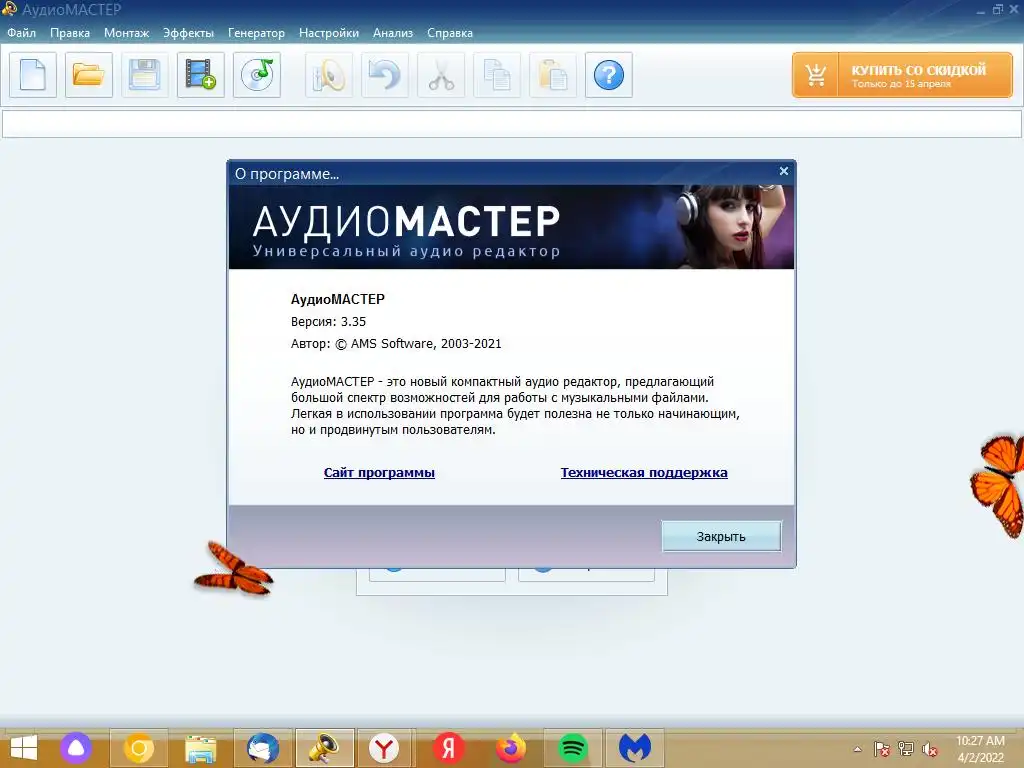This screenshot has width=1024, height=768.
Task: Follow the Техническая поддержка link
Action: [644, 472]
